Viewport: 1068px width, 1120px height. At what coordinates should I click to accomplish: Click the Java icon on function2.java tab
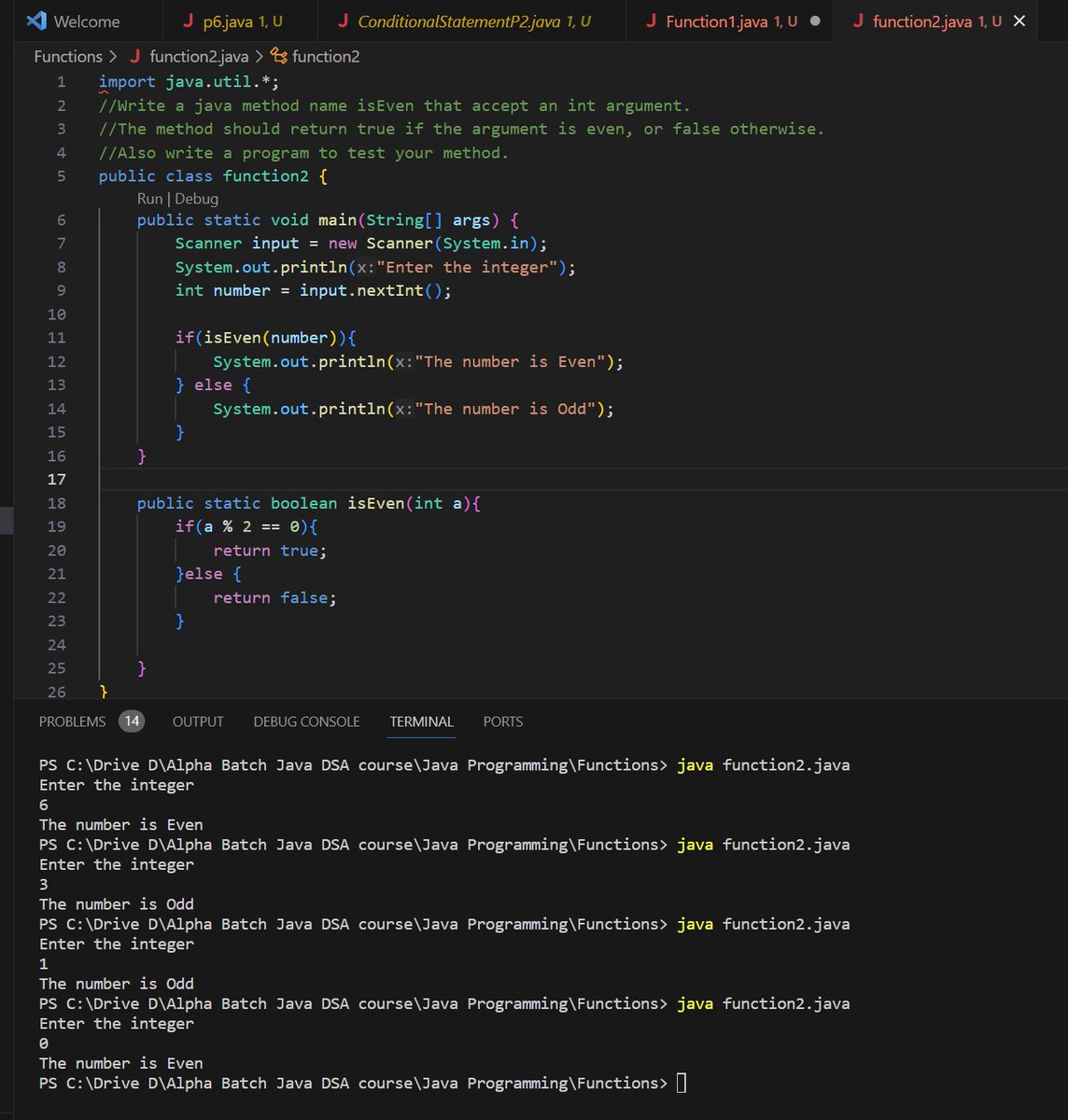pos(858,21)
